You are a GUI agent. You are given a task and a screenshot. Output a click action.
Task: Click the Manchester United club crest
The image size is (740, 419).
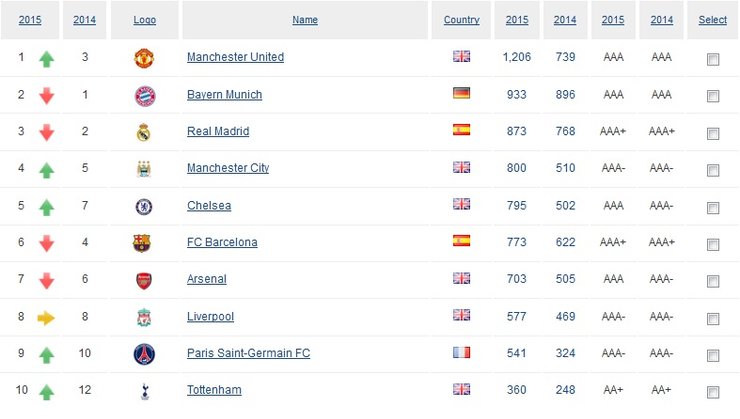tap(144, 58)
